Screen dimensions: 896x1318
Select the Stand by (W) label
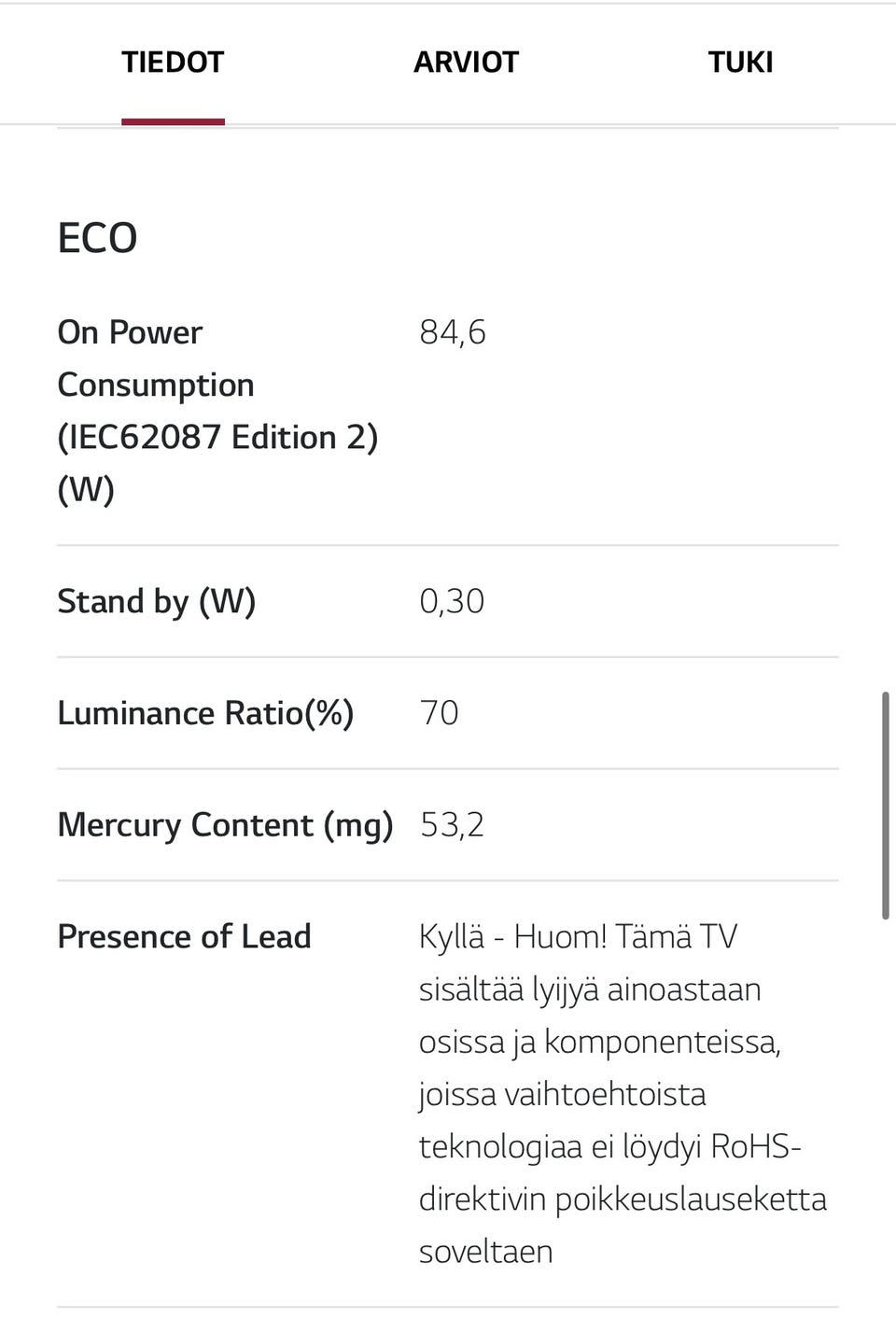tap(156, 601)
